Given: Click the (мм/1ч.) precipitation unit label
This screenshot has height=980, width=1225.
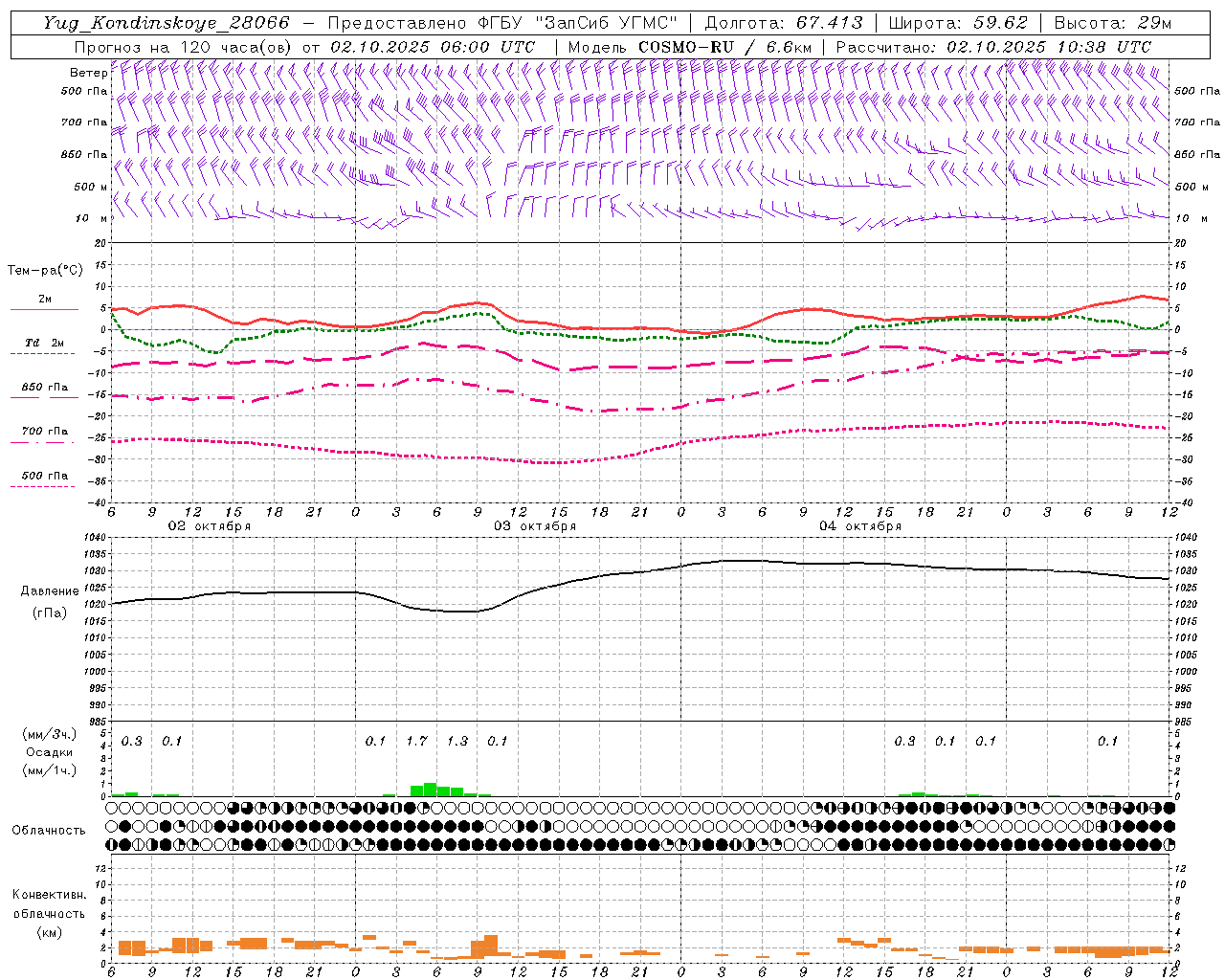Looking at the screenshot, I should (50, 770).
